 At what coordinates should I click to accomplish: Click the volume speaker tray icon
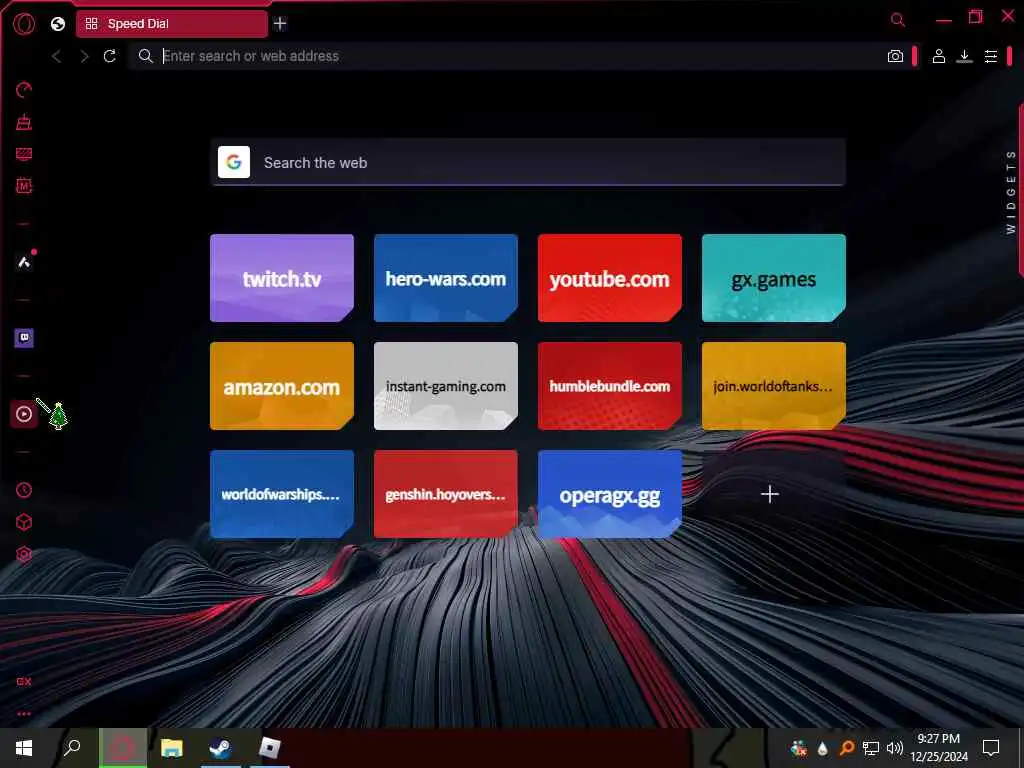click(x=895, y=748)
